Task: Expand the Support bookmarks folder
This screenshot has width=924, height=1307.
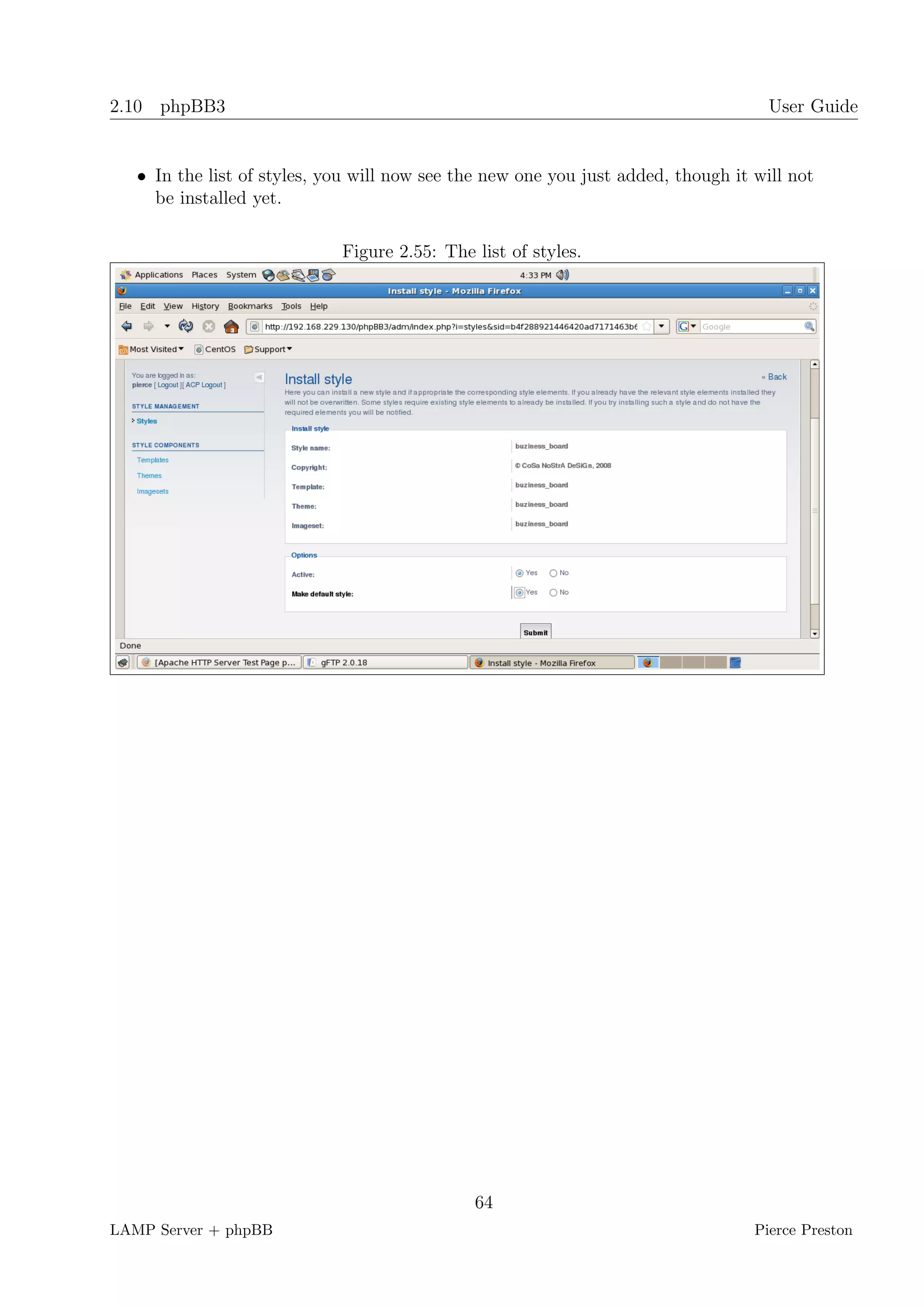Action: click(268, 349)
